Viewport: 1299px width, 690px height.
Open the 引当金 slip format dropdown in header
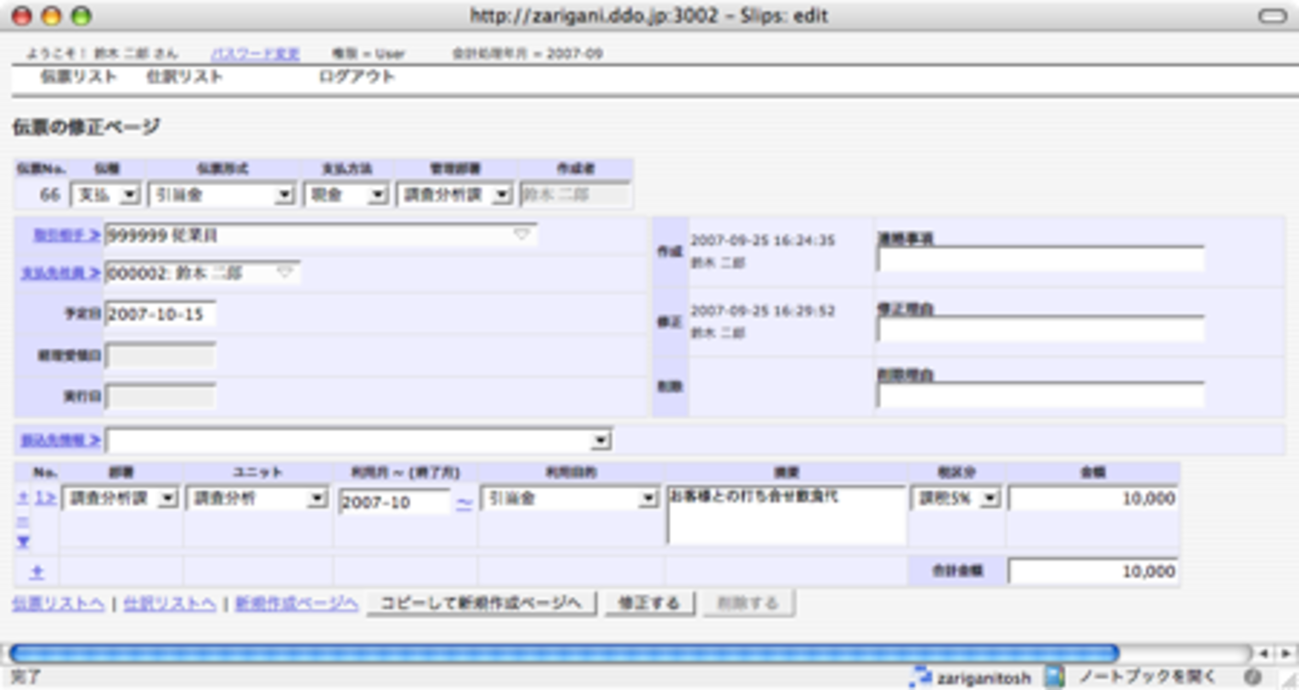click(222, 195)
